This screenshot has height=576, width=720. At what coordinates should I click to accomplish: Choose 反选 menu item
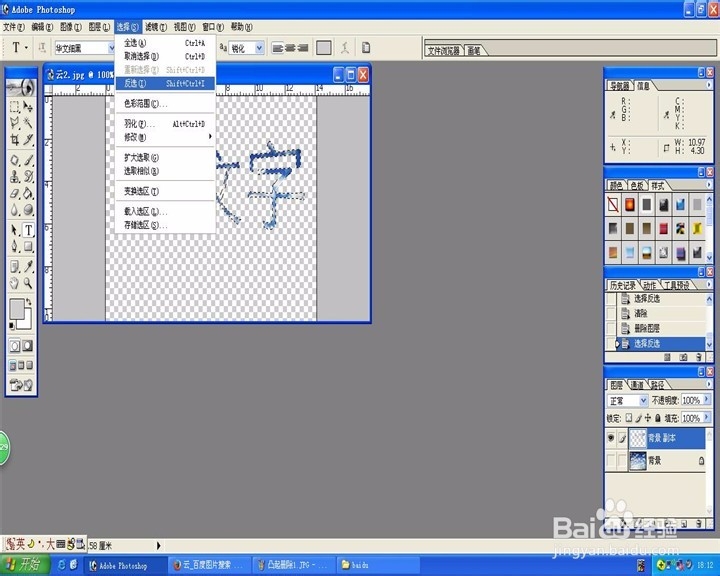click(165, 83)
